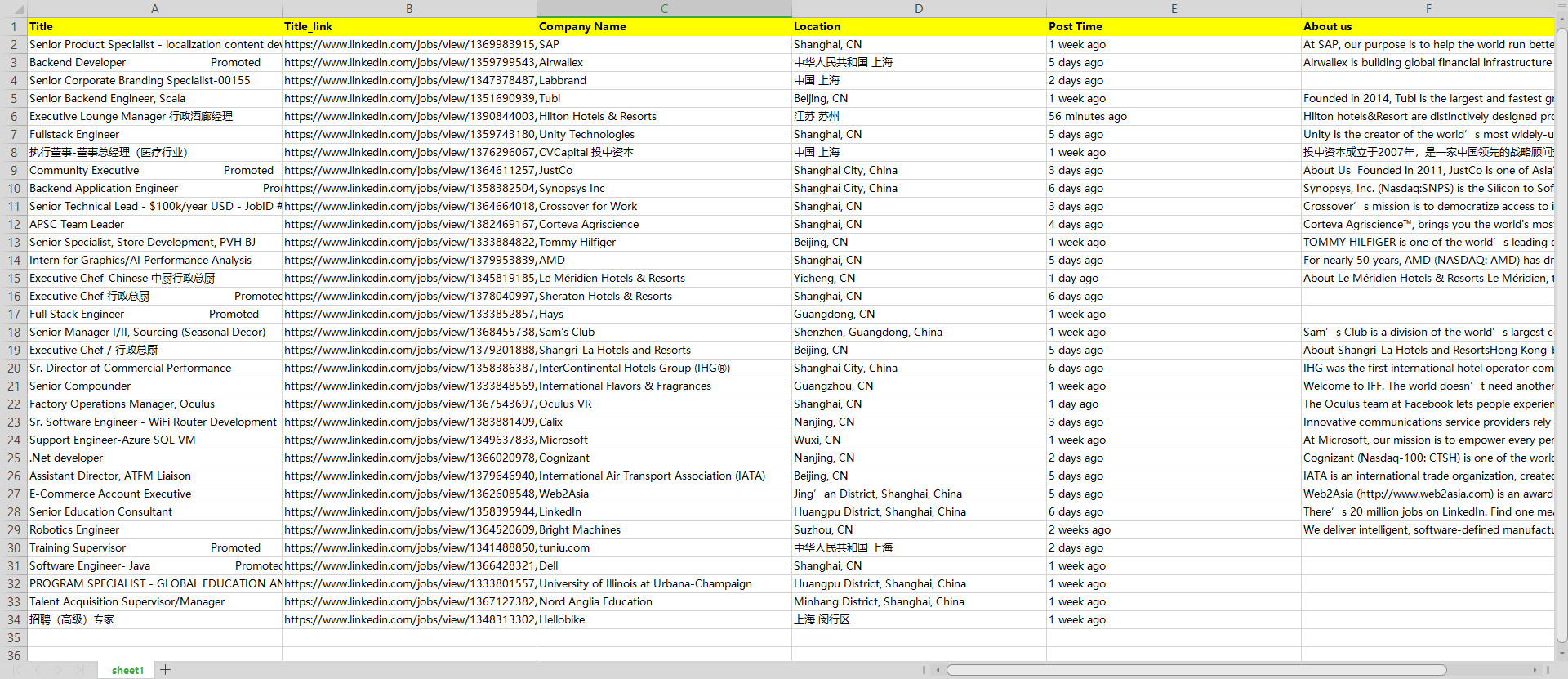Click the 'Wuxi, CN' location cell

[x=919, y=440]
